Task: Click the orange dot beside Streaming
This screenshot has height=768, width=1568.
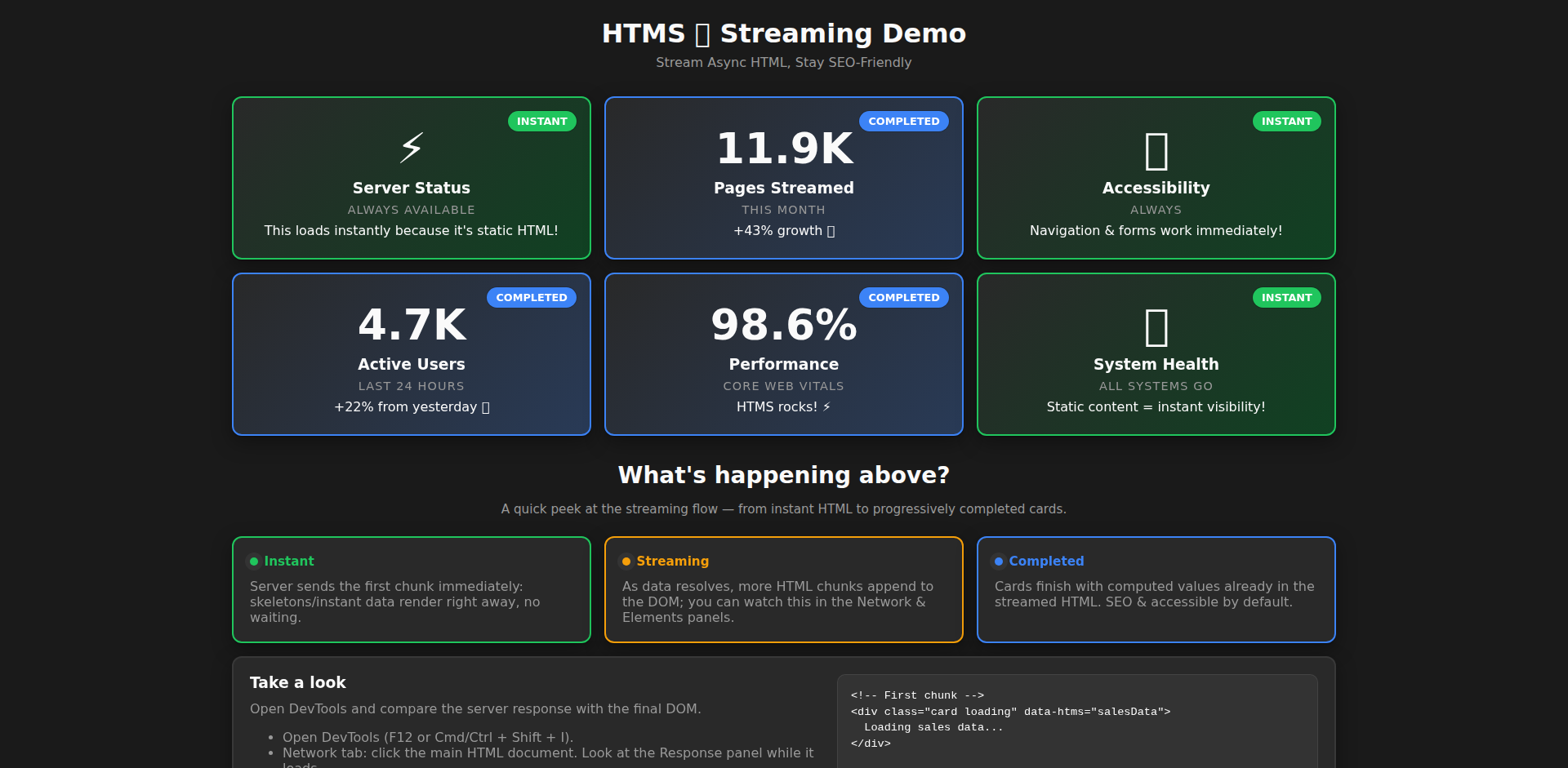Action: coord(626,562)
